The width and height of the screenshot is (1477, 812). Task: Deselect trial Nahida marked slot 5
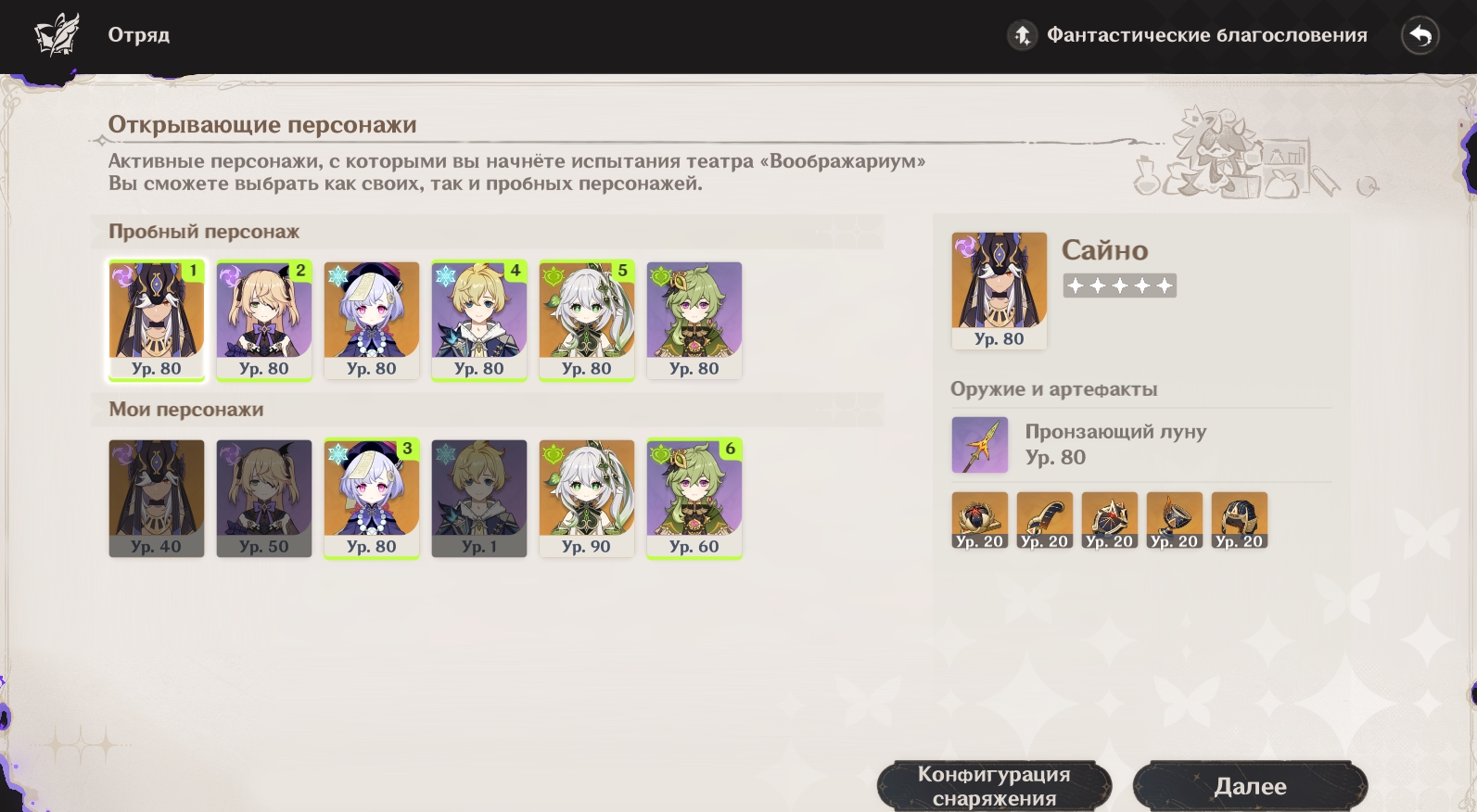click(x=587, y=321)
